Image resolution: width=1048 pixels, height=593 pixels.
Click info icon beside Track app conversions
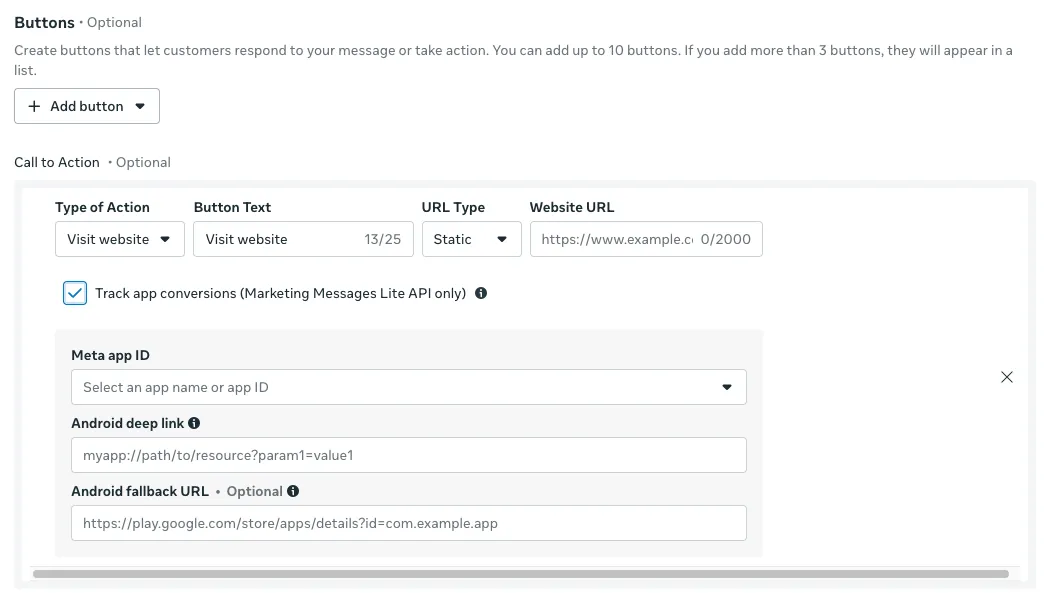click(x=481, y=294)
